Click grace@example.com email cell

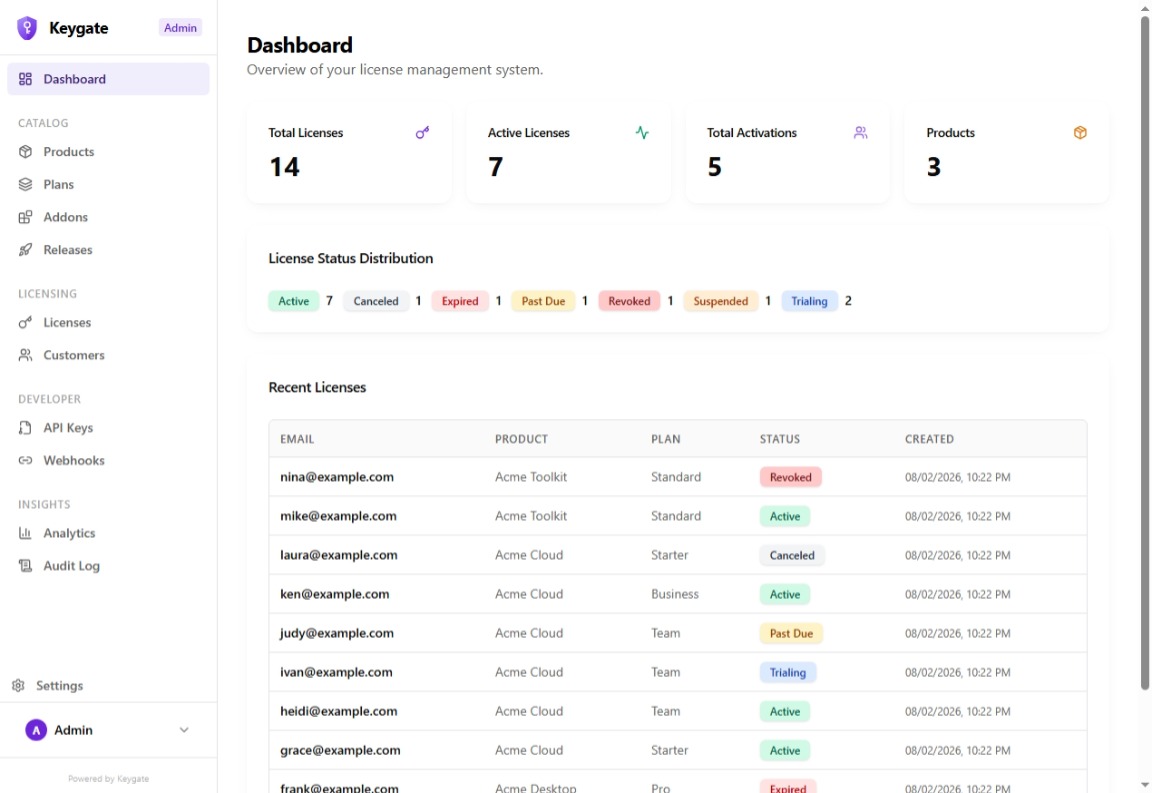[340, 750]
